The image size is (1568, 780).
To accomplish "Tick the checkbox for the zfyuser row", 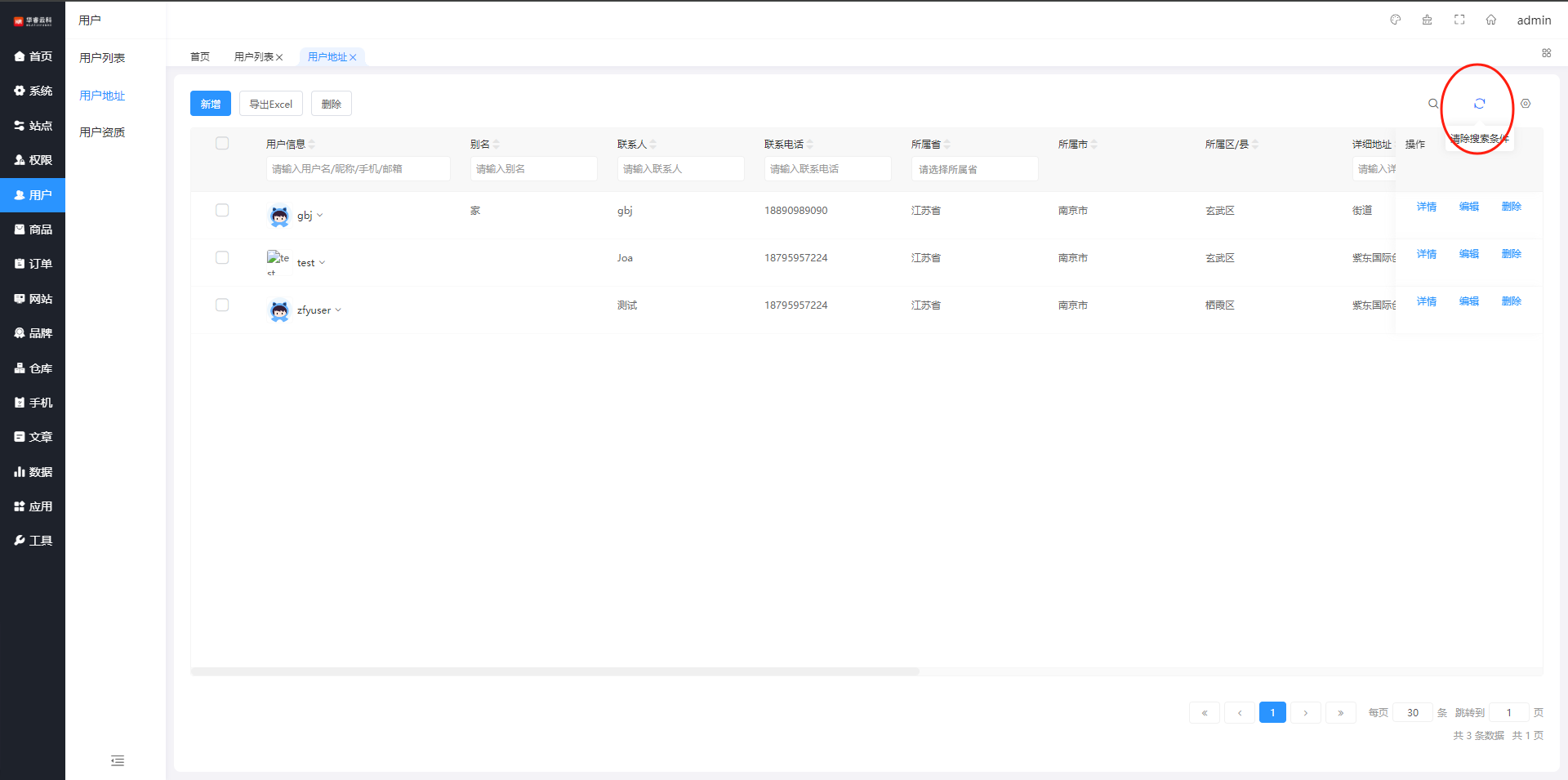I will click(x=222, y=305).
